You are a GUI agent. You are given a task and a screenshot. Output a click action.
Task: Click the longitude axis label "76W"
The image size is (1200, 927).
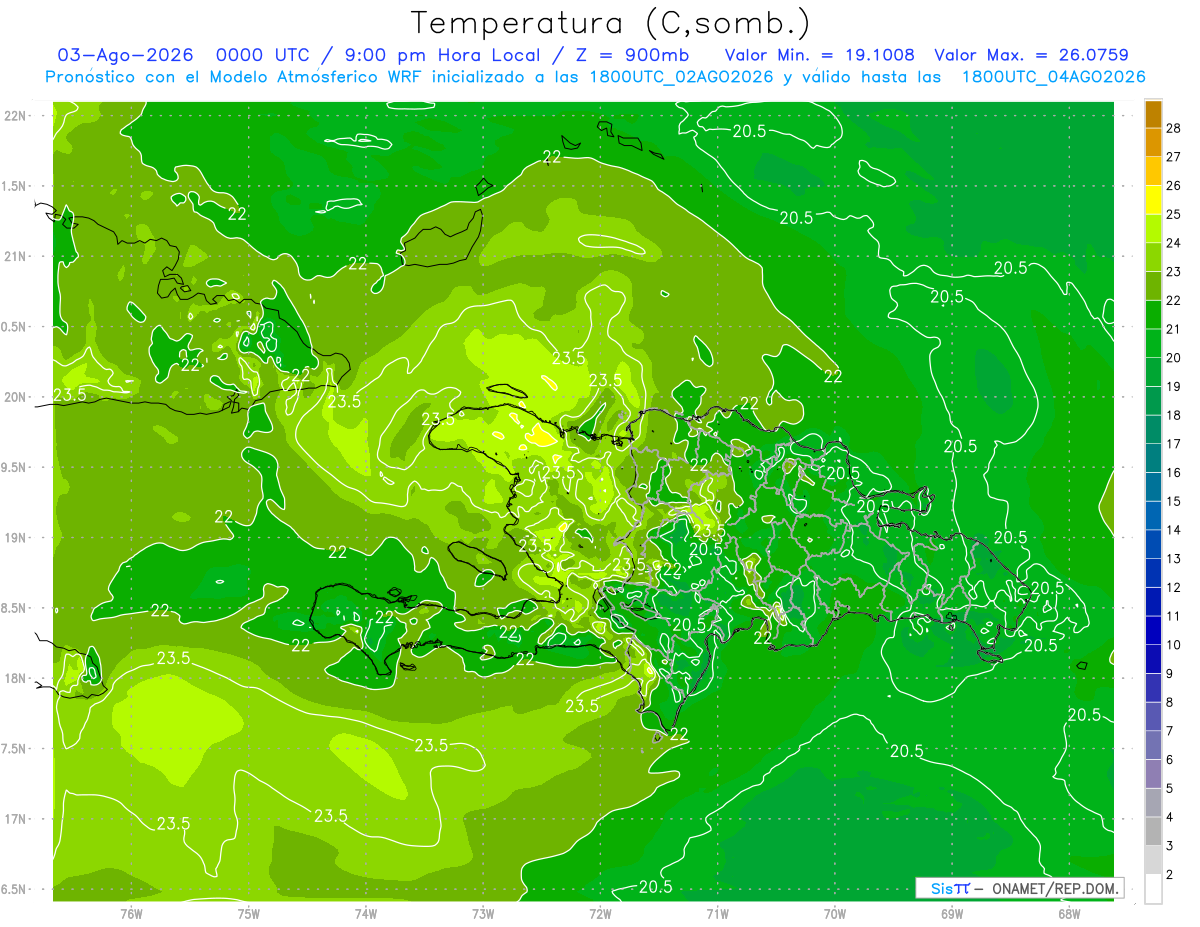131,913
